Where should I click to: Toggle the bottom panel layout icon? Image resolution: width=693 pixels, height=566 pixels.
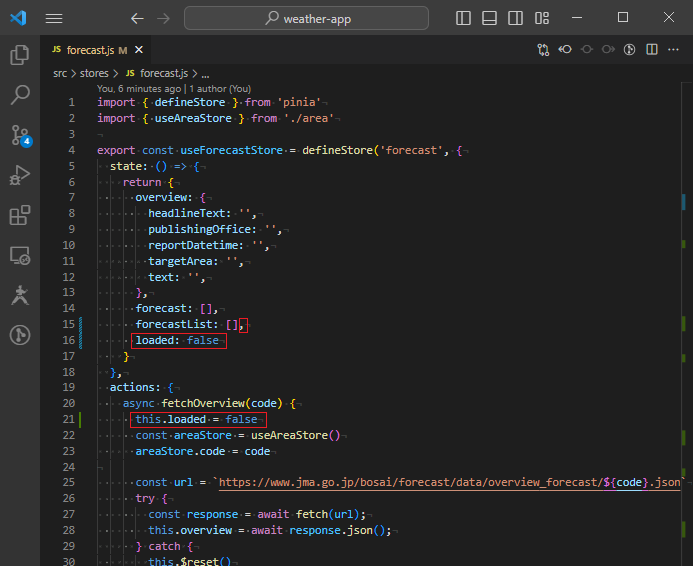pyautogui.click(x=489, y=18)
